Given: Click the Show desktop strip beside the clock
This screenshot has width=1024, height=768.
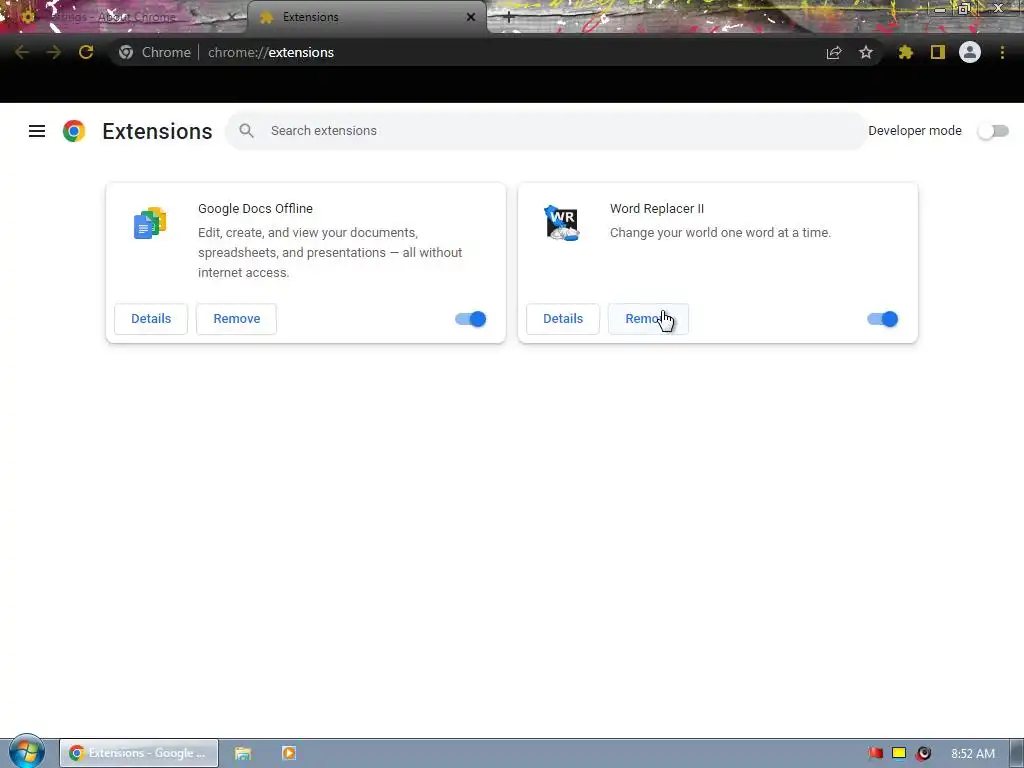Looking at the screenshot, I should click(x=1017, y=753).
